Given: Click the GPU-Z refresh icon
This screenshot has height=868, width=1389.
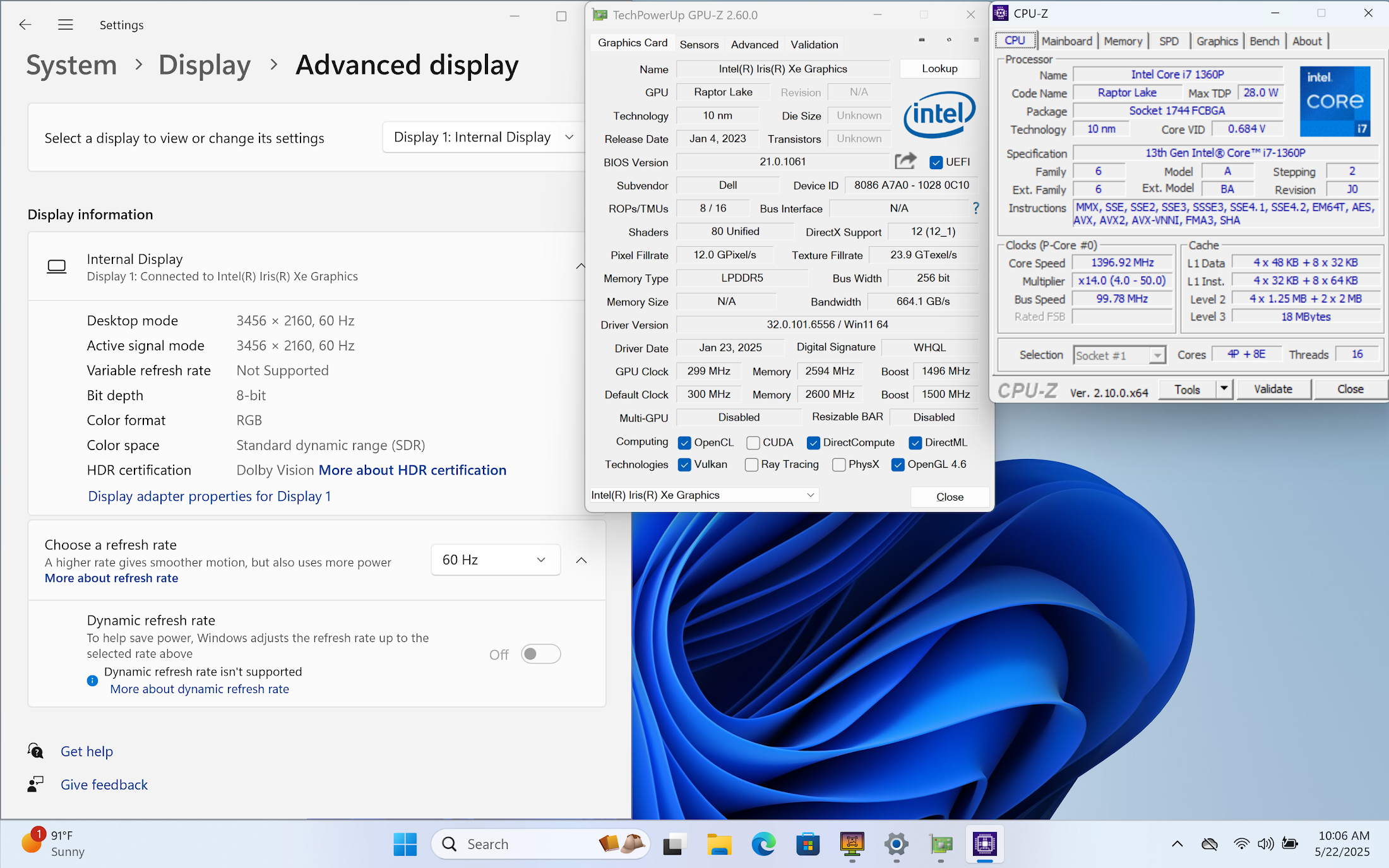Looking at the screenshot, I should click(x=949, y=40).
